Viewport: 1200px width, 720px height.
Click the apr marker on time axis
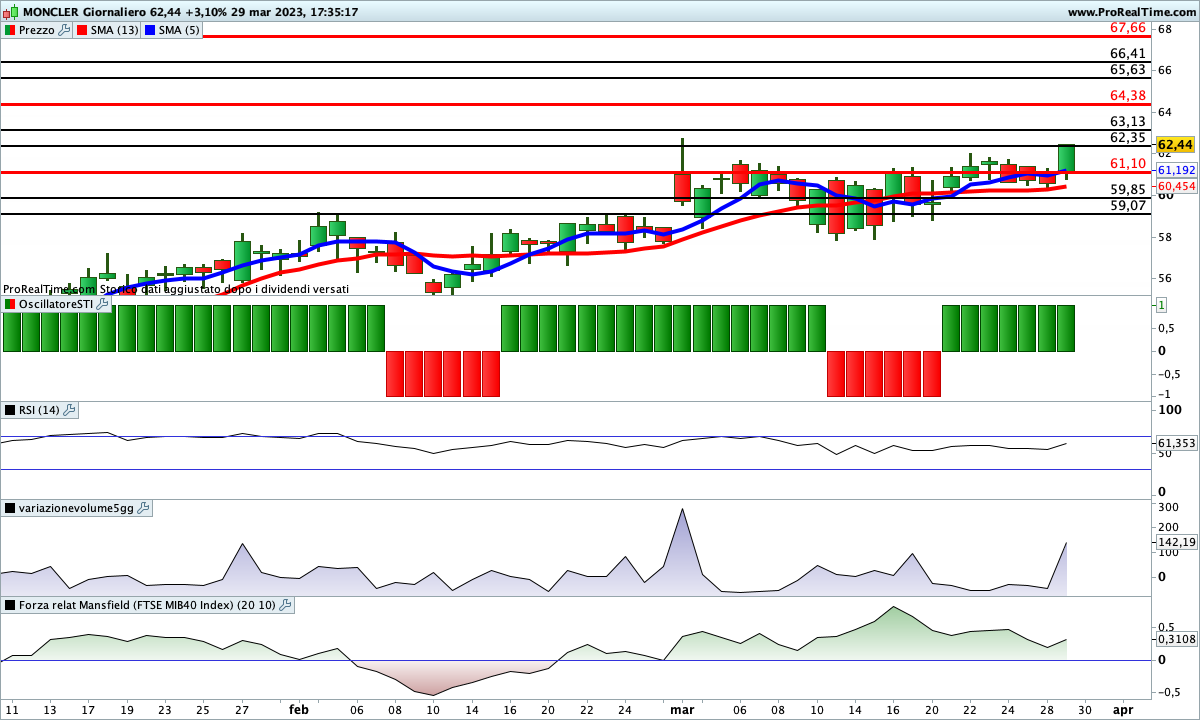1123,709
